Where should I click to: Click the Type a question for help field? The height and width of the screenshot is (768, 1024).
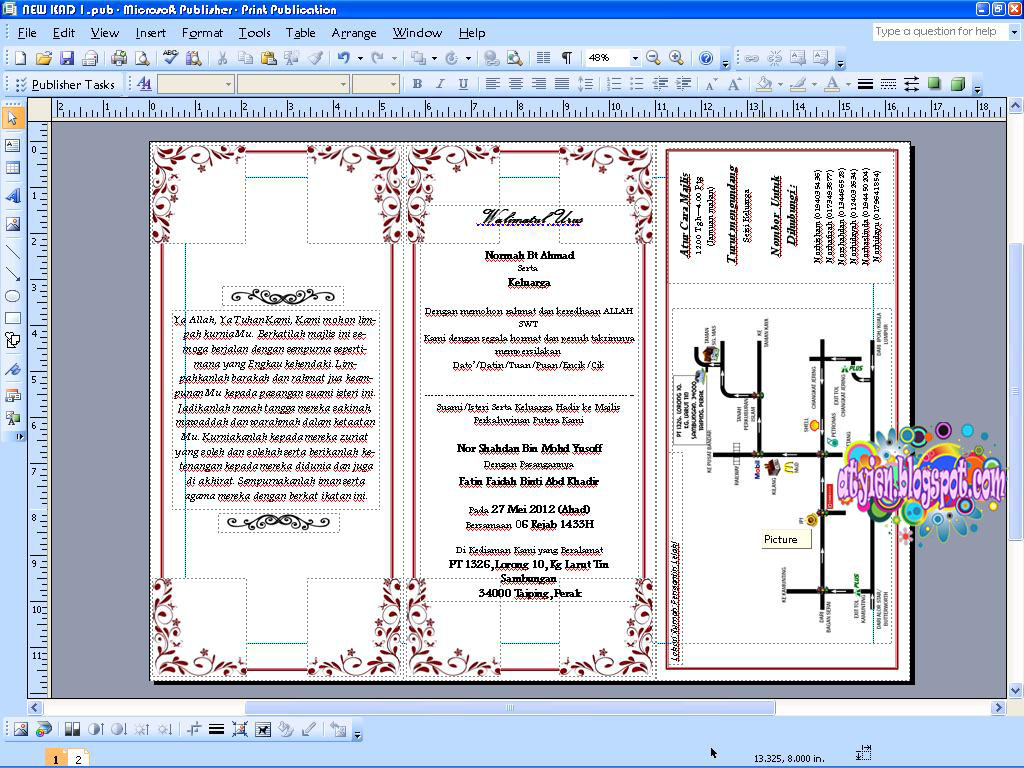939,31
